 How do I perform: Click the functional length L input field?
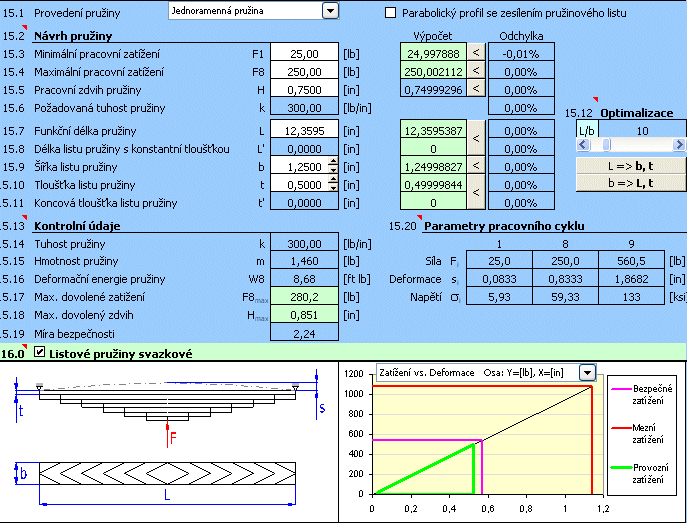click(x=304, y=131)
